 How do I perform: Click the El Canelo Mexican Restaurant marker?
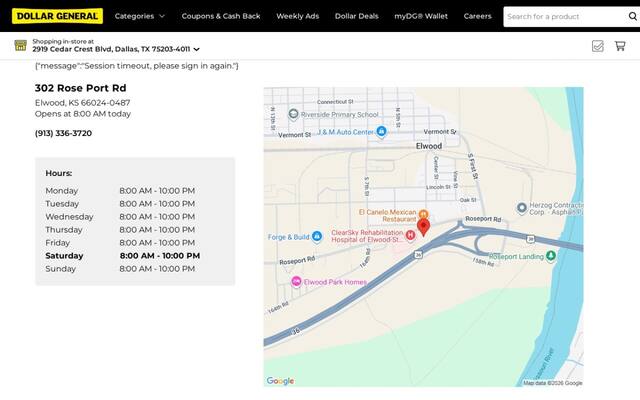coord(424,213)
